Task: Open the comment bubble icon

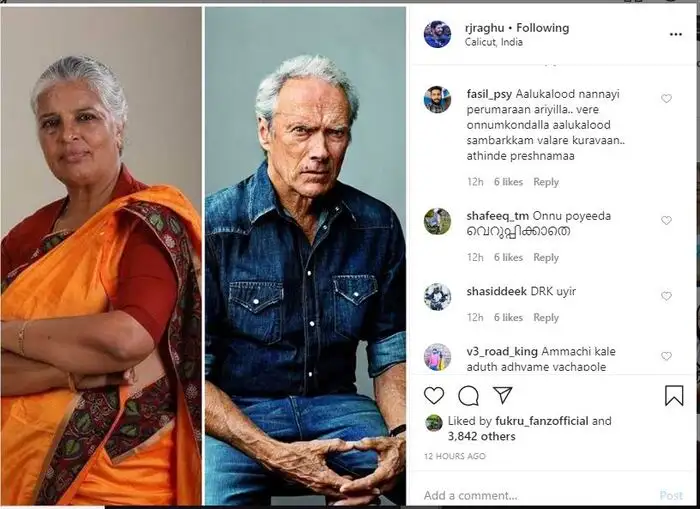Action: 468,396
